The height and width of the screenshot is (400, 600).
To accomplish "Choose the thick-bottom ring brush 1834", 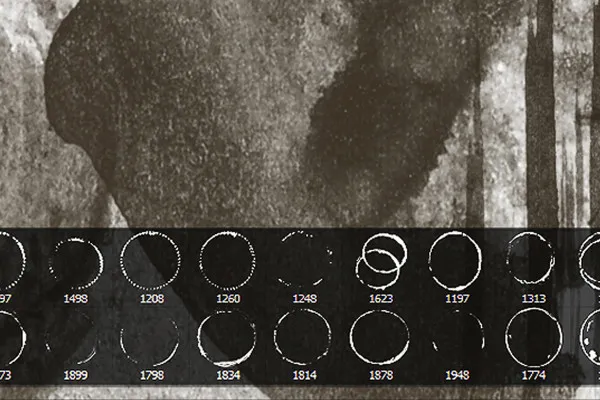I will click(x=227, y=338).
